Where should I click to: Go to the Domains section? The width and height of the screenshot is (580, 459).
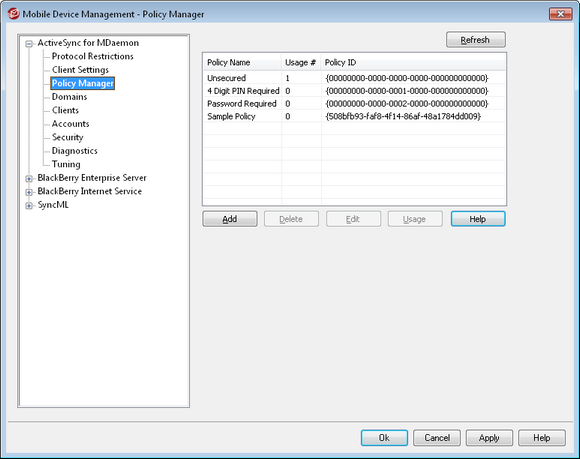pyautogui.click(x=70, y=97)
